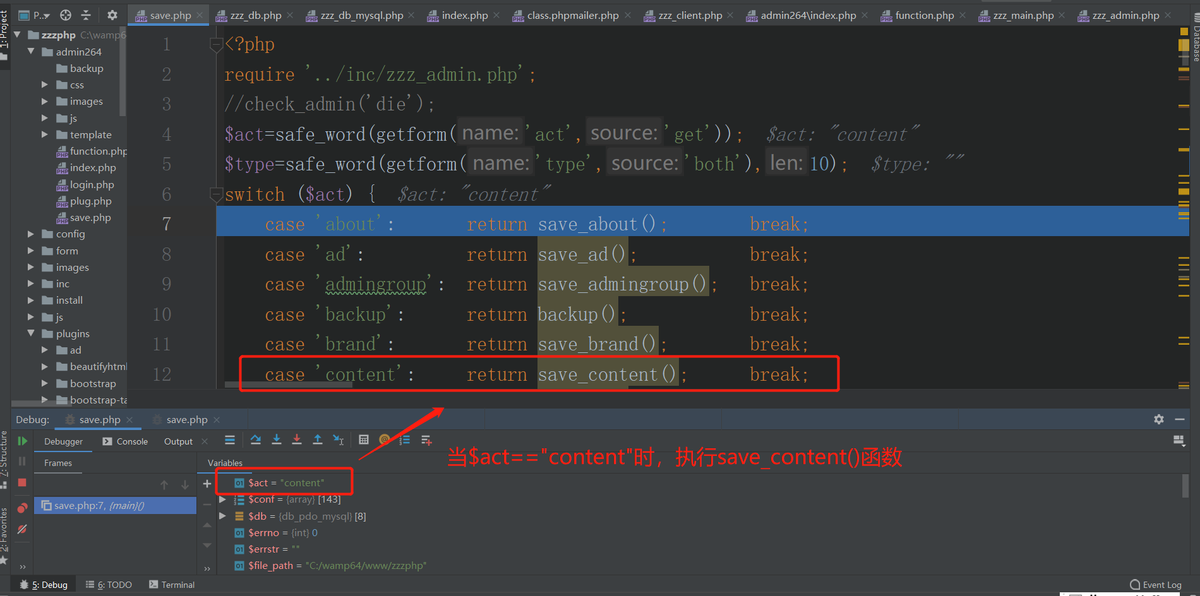Open the Evaluate Expression calculator
This screenshot has width=1200, height=596.
(364, 440)
